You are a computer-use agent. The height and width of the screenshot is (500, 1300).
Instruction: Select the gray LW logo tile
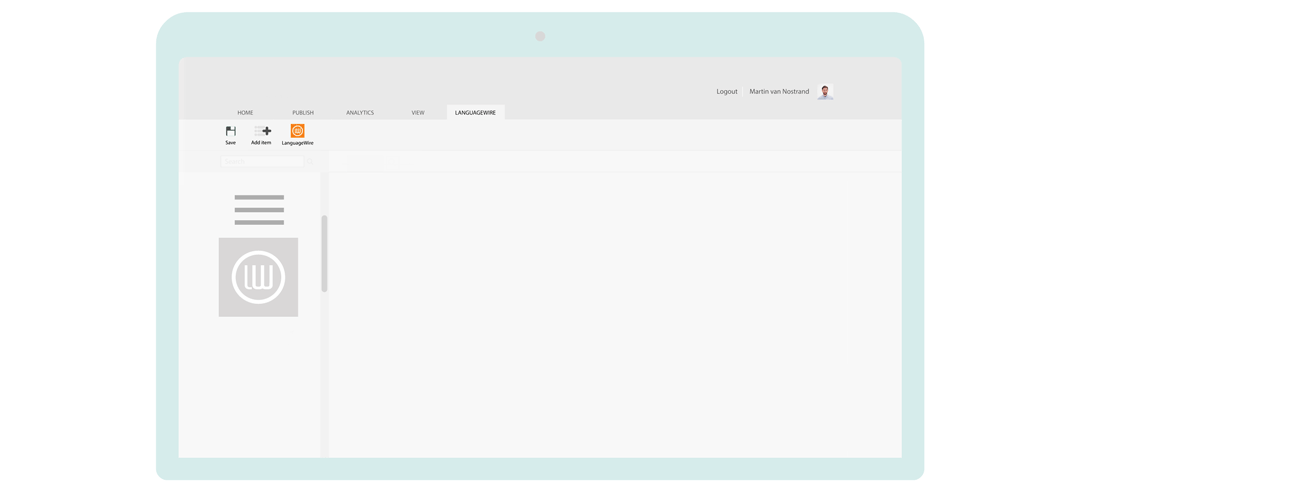coord(258,277)
